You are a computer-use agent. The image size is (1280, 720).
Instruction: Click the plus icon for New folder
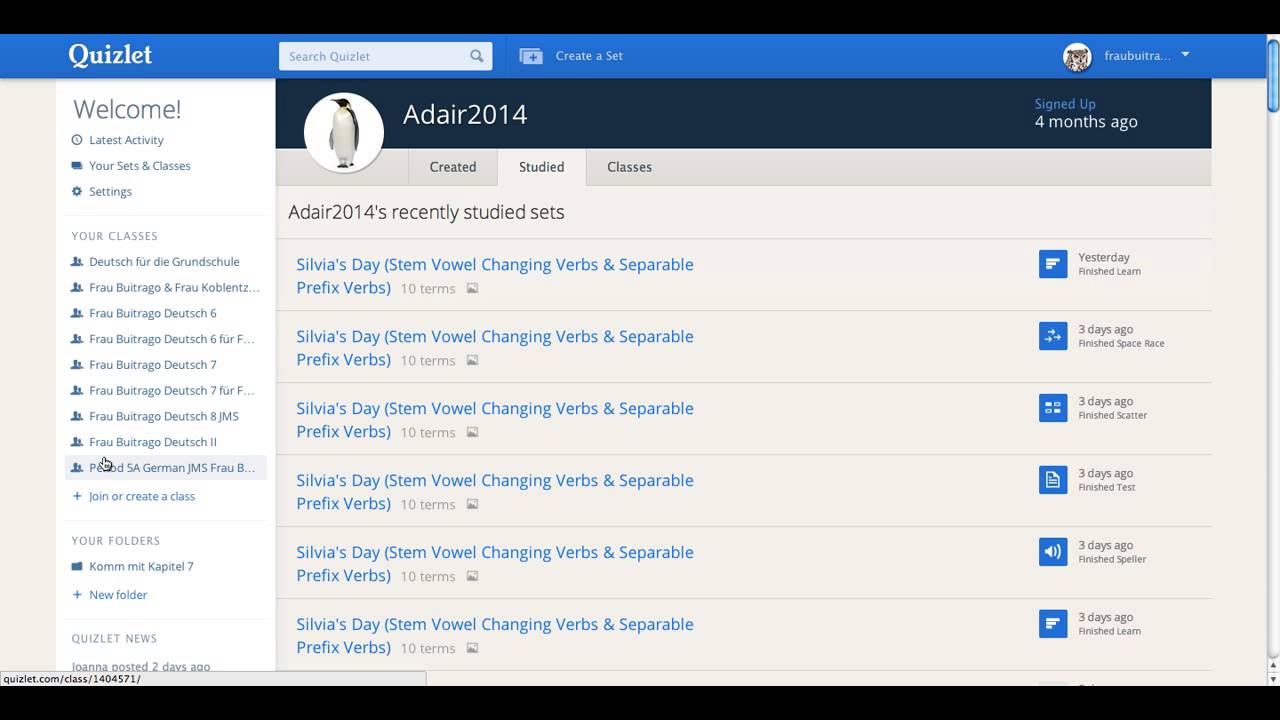click(x=77, y=595)
